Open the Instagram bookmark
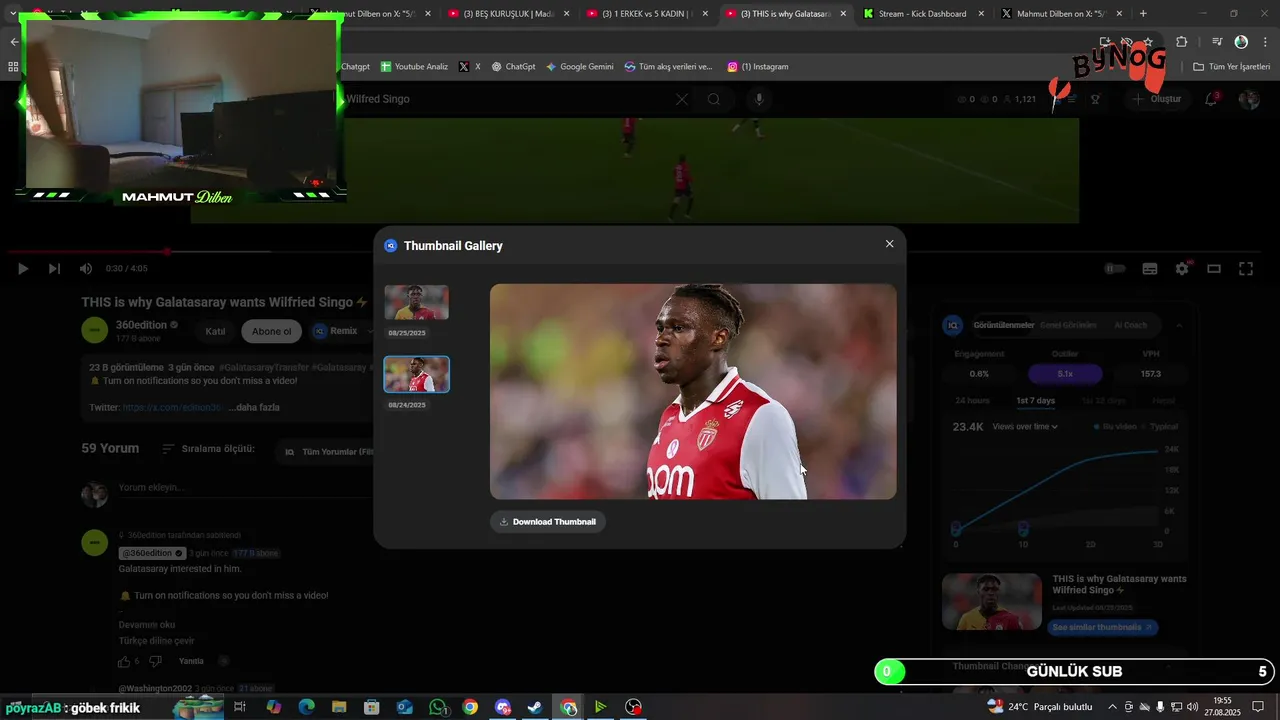1280x720 pixels. coord(758,67)
